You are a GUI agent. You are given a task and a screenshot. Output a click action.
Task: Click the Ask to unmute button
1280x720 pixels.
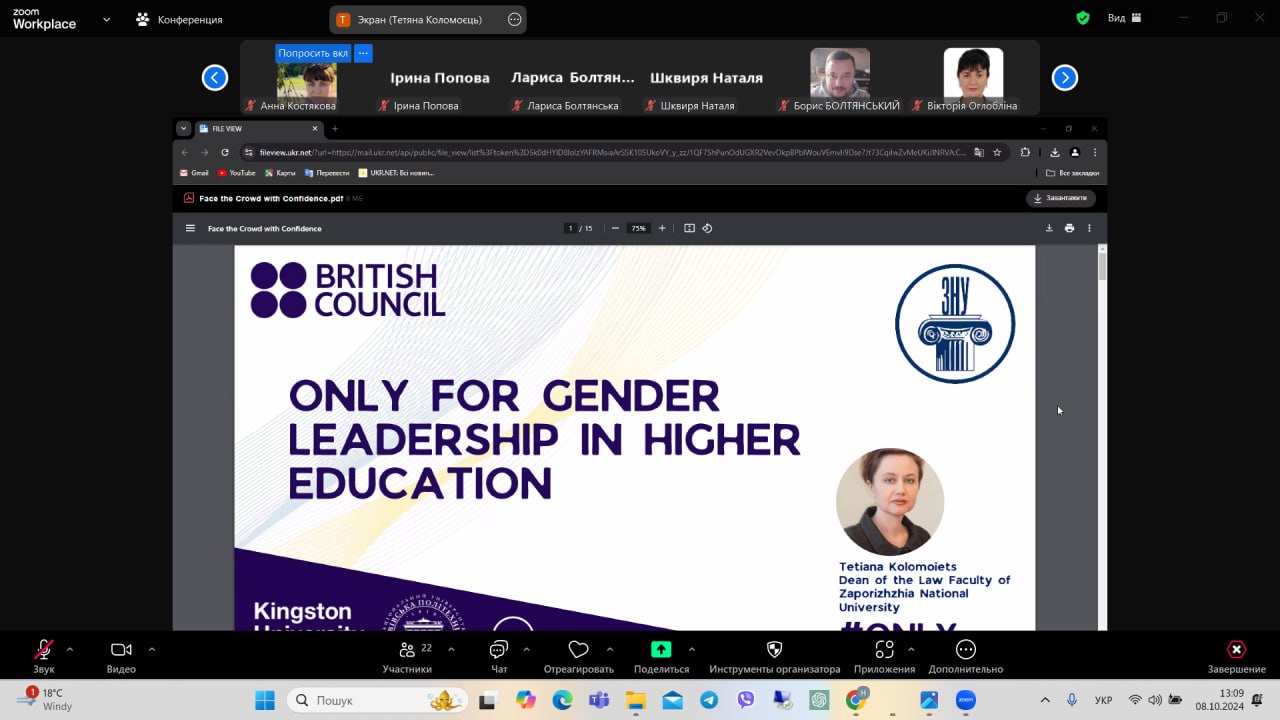point(313,53)
